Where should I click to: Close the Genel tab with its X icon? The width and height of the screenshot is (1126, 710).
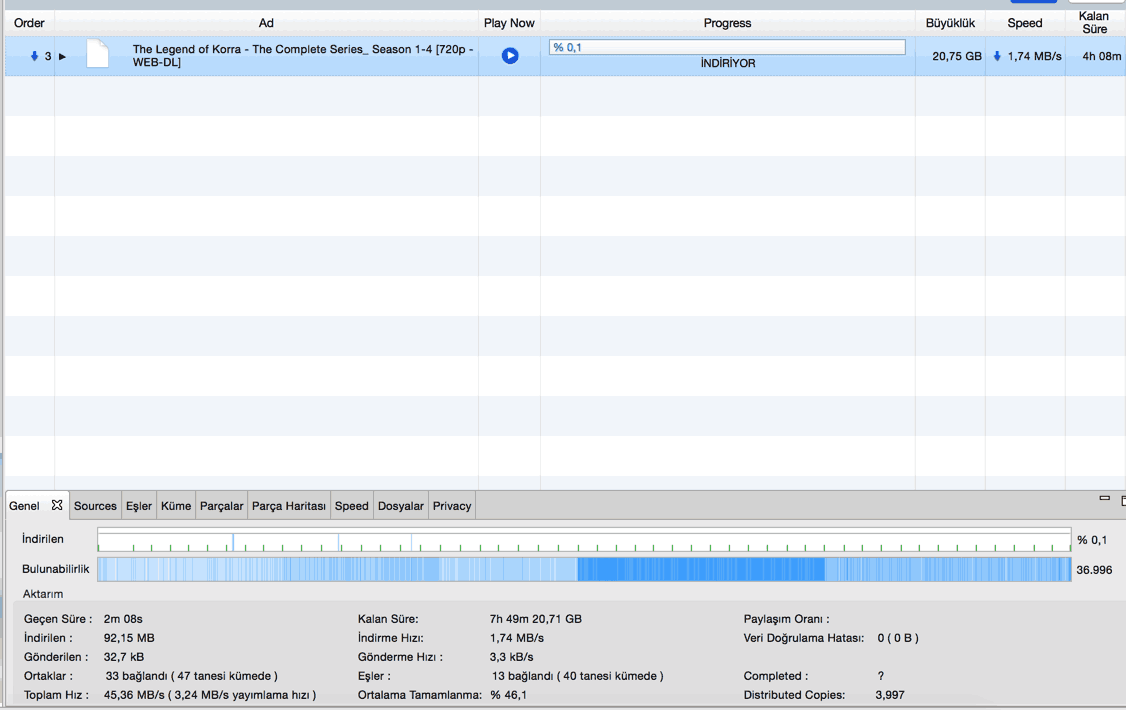point(57,505)
